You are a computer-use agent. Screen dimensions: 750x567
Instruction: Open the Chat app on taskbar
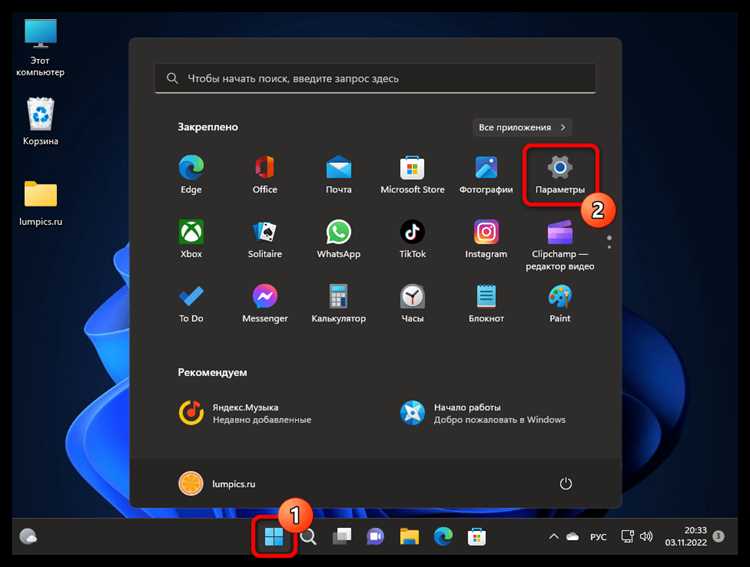pyautogui.click(x=375, y=537)
